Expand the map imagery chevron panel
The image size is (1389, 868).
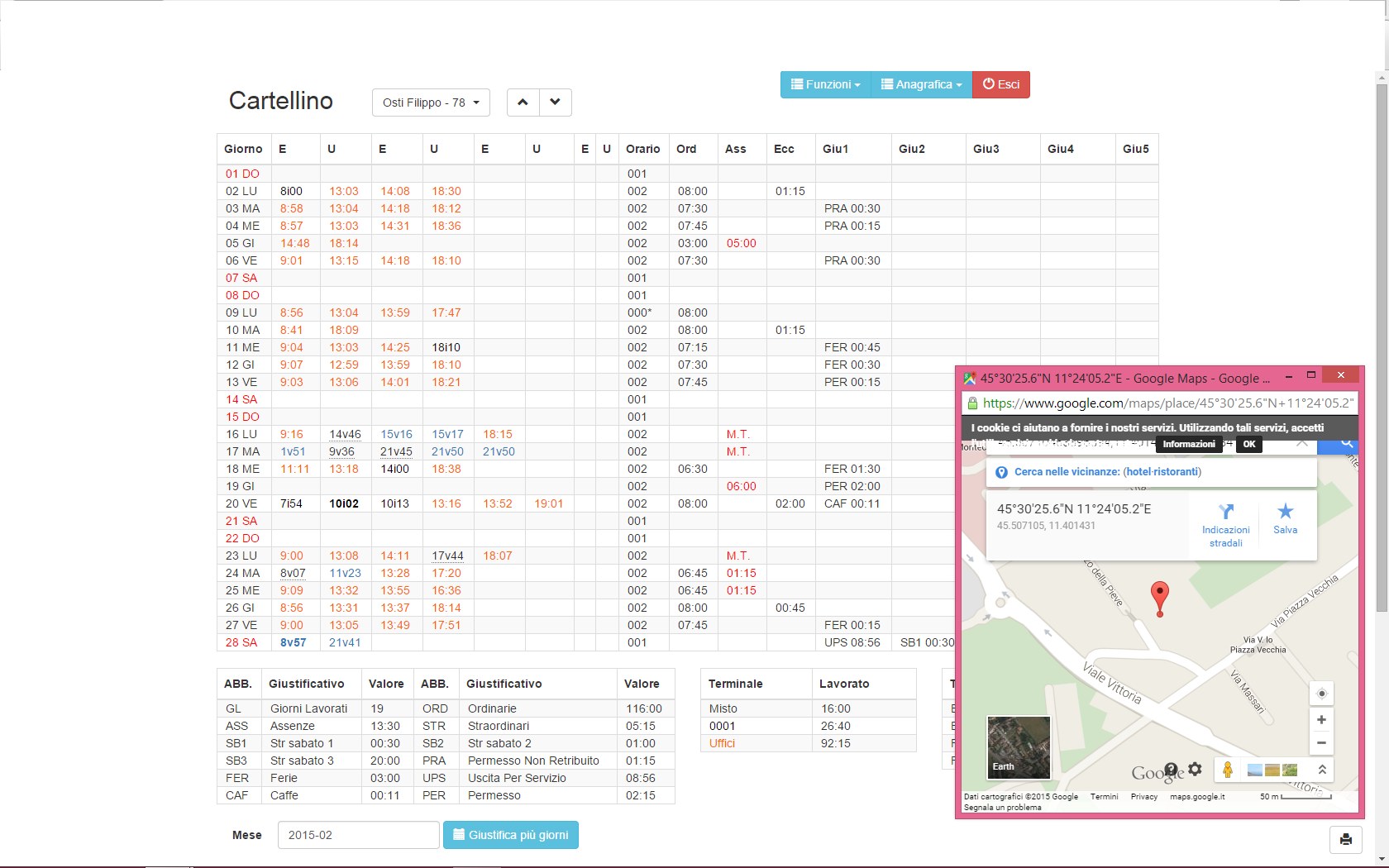pos(1322,770)
